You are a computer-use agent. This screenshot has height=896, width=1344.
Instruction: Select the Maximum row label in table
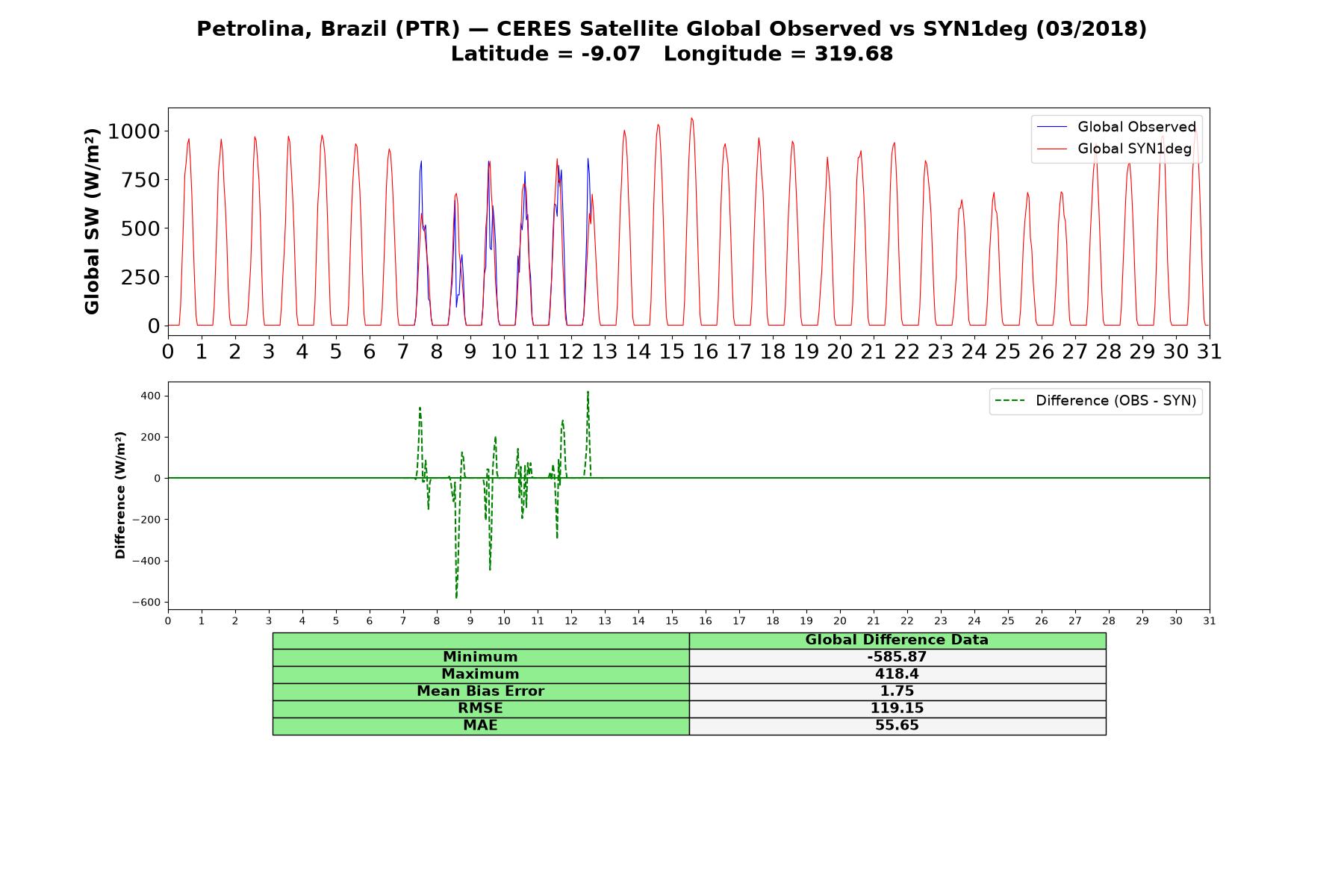(480, 674)
